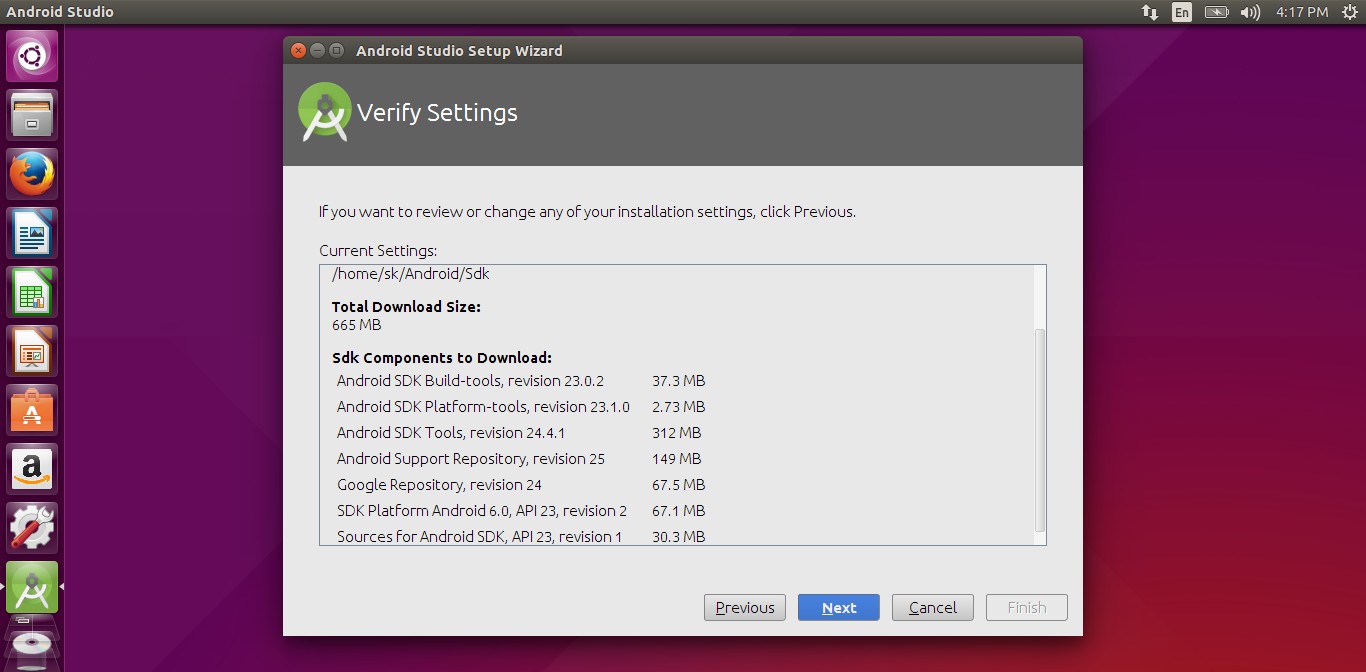Click the Cancel button

pos(933,607)
